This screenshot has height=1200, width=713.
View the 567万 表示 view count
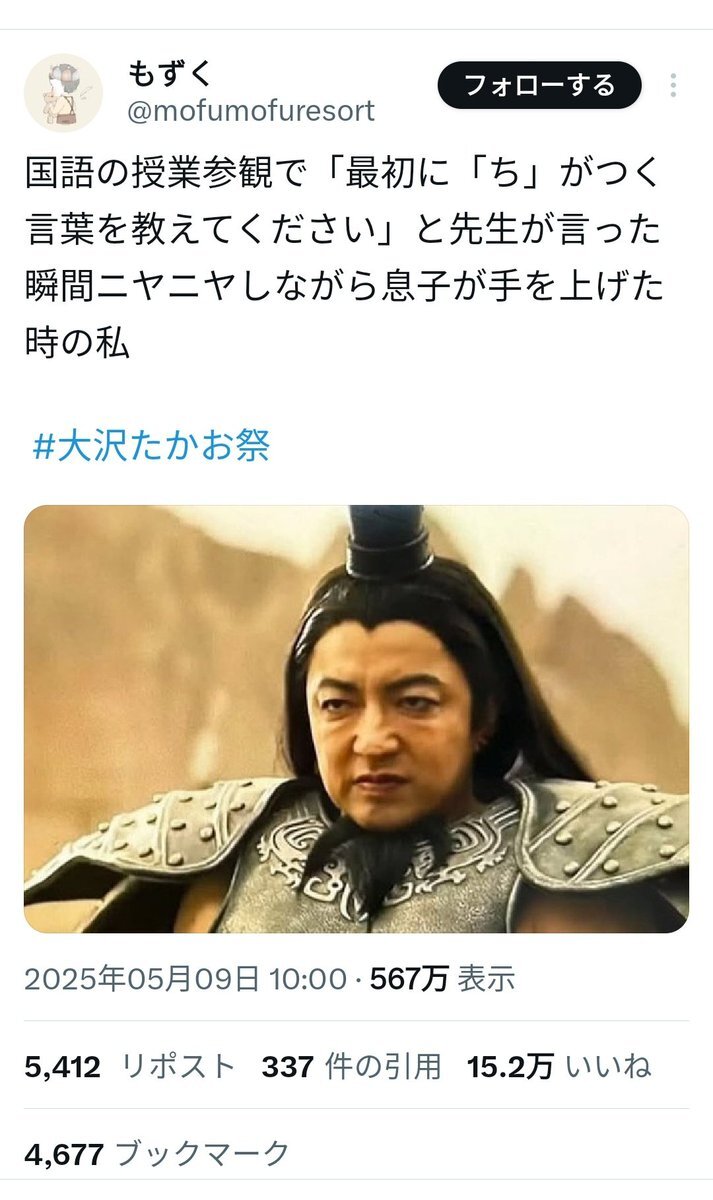443,980
